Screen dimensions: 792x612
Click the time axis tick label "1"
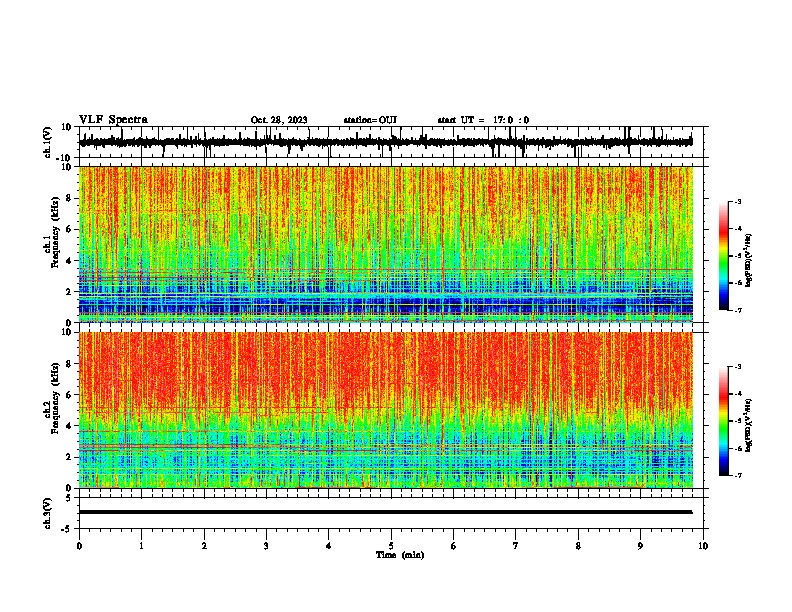(x=141, y=546)
